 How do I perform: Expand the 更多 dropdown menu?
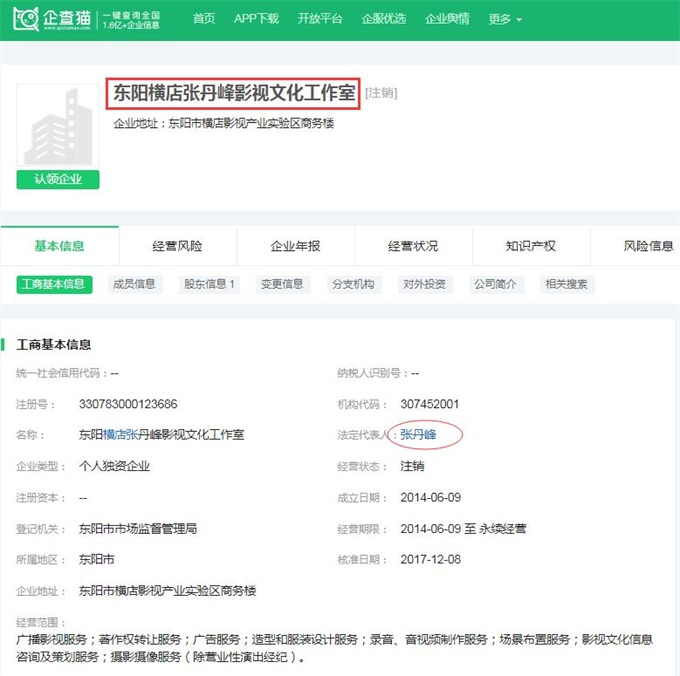[x=505, y=19]
